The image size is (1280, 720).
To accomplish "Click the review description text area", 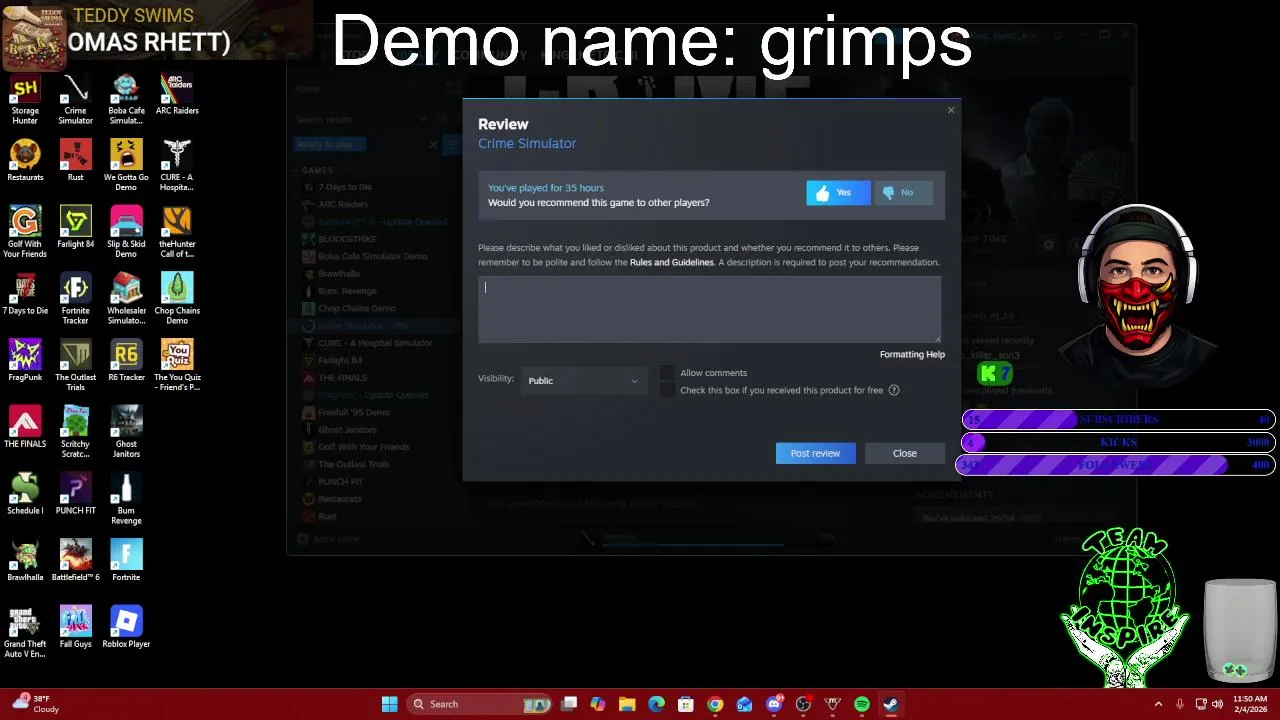I will pos(709,308).
